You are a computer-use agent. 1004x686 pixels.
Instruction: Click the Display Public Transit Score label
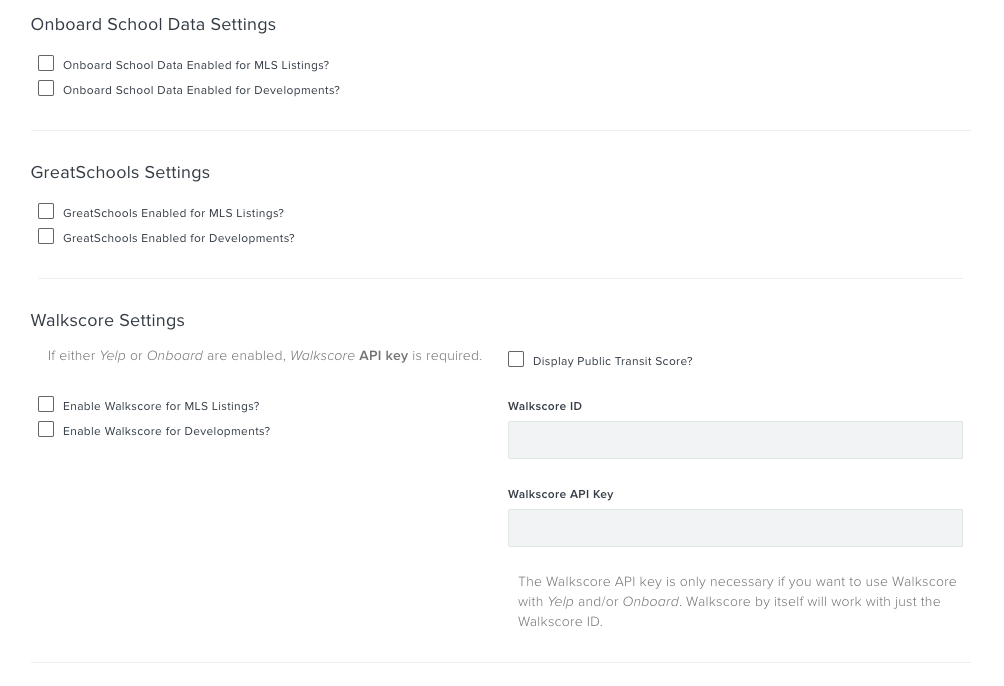612,361
